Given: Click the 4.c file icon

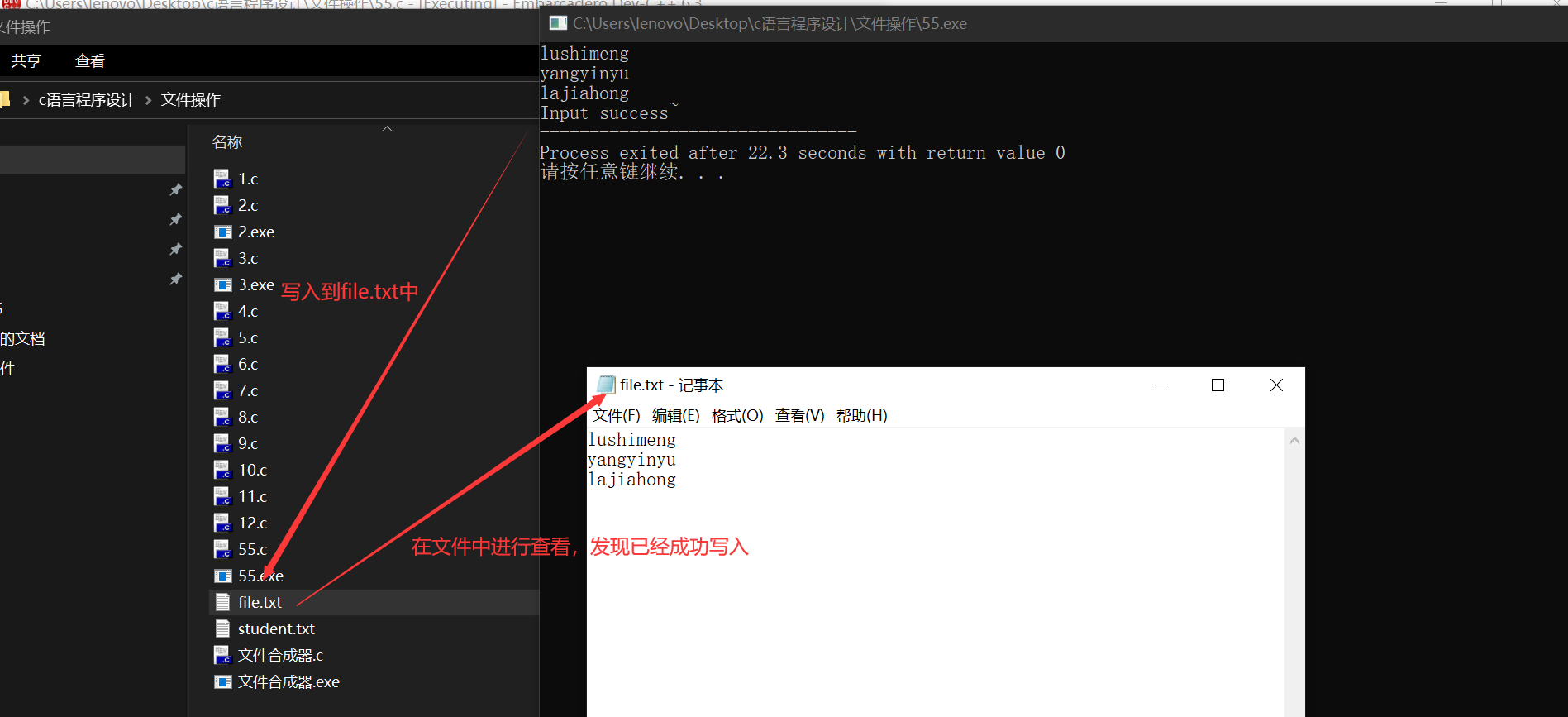Looking at the screenshot, I should tap(222, 311).
